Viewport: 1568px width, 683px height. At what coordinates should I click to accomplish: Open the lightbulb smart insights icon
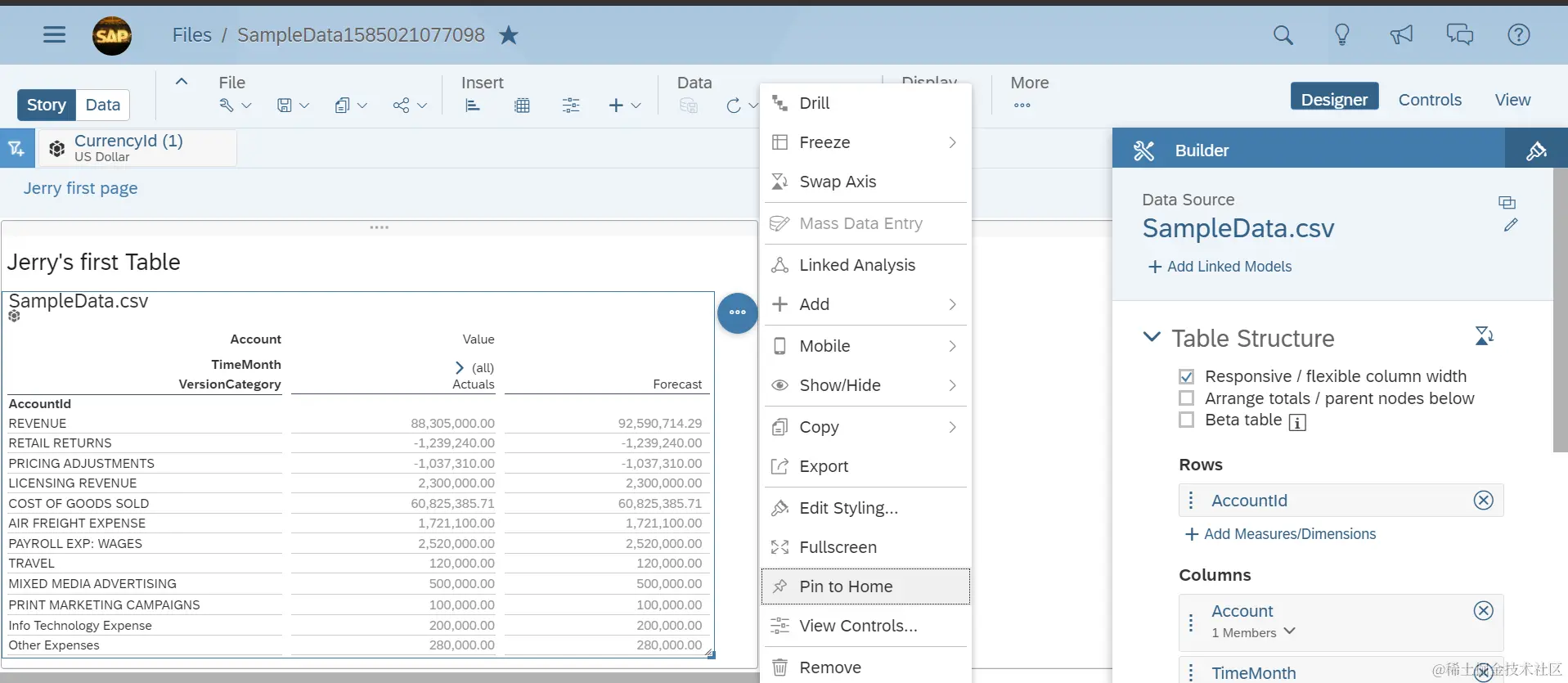1341,34
